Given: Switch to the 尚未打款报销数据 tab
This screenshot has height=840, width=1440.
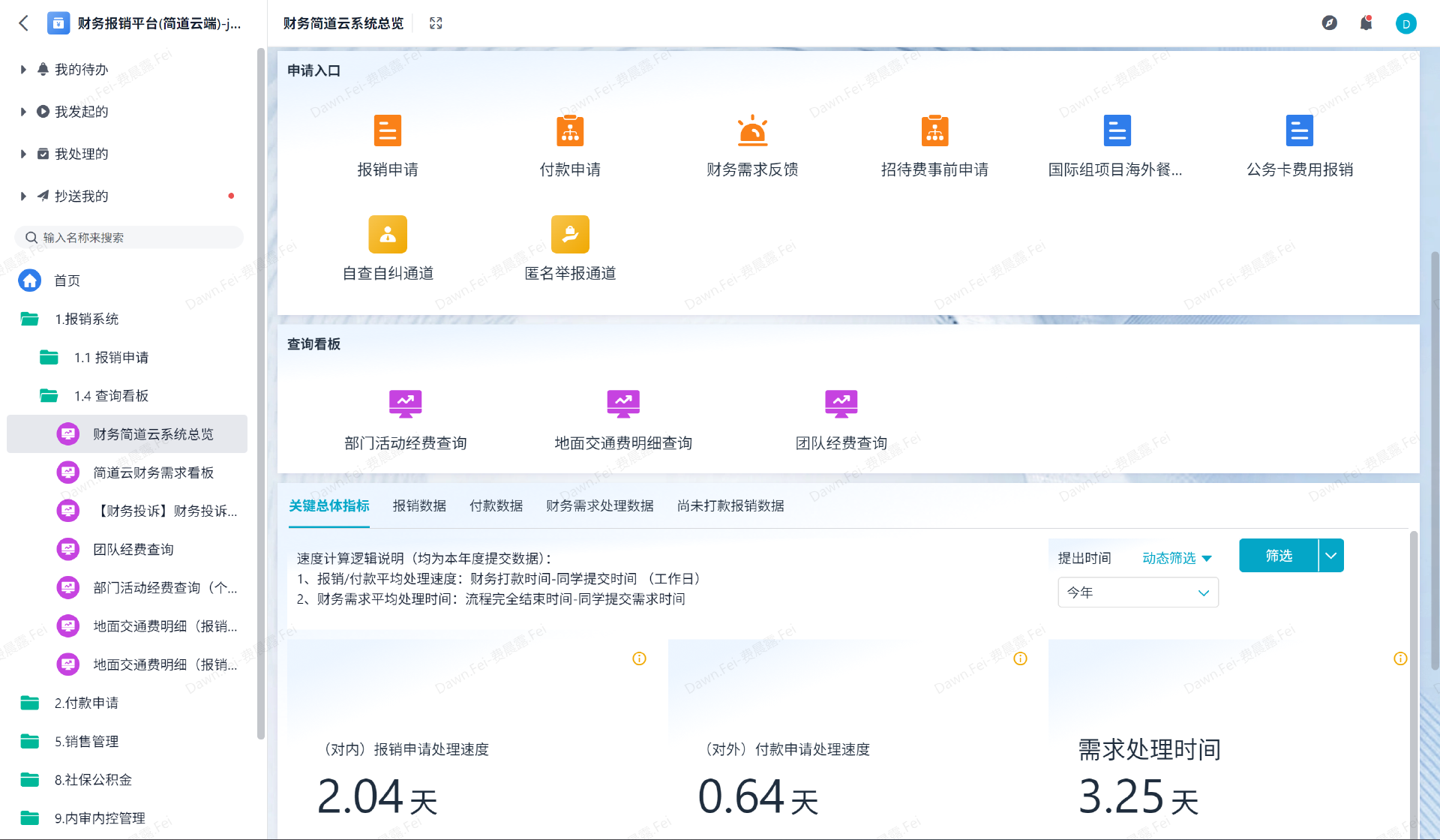Looking at the screenshot, I should pyautogui.click(x=729, y=505).
